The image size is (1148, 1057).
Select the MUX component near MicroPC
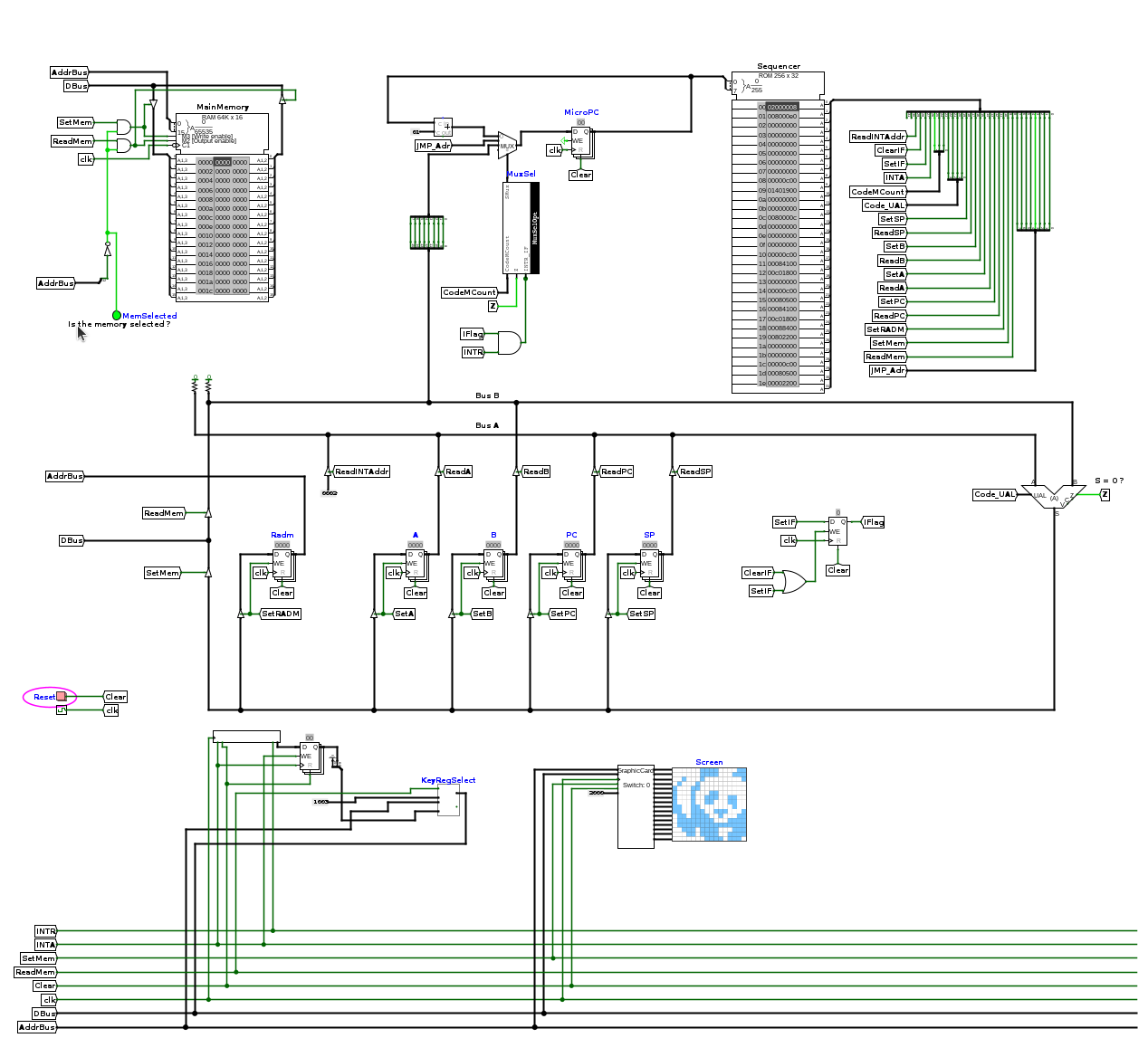click(507, 145)
